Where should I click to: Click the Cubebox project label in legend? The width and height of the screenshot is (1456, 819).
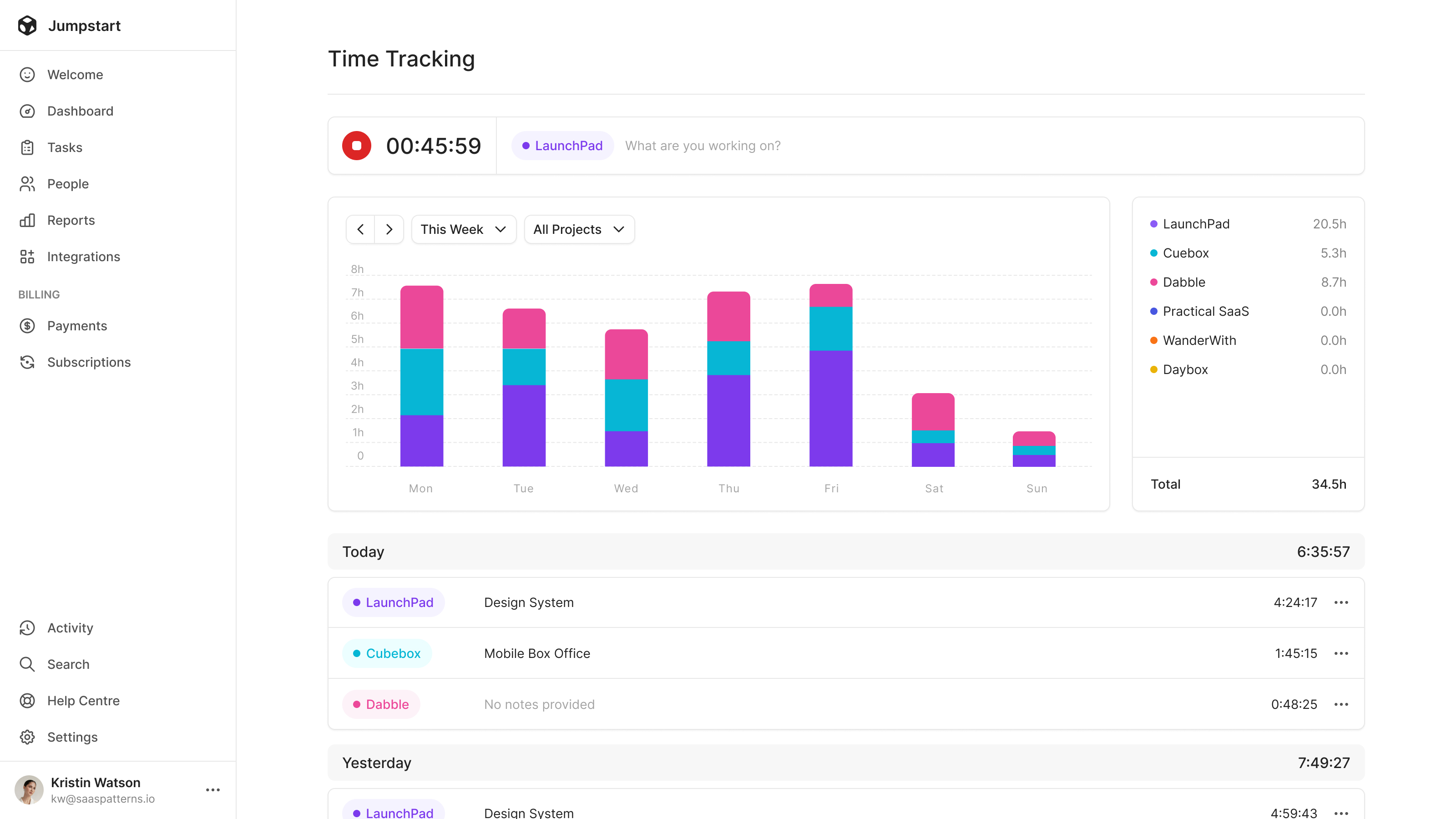pyautogui.click(x=1186, y=253)
